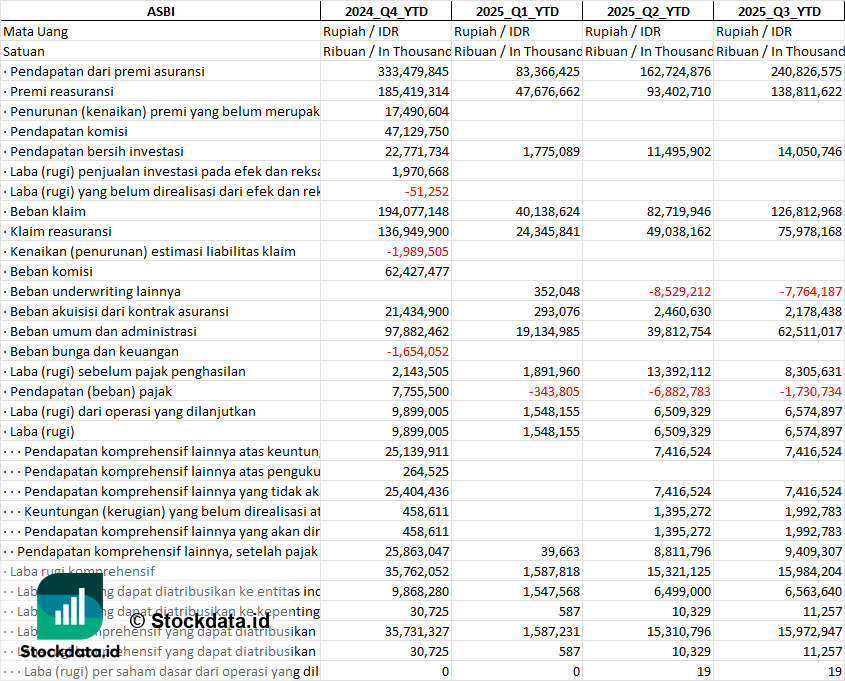The image size is (845, 681).
Task: Click the red -8,529,212 value cell
Action: 677,291
